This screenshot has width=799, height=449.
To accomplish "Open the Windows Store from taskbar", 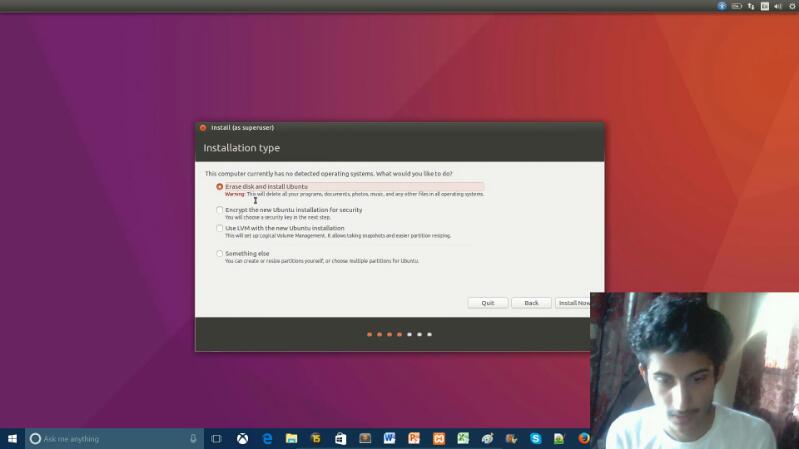I will pos(340,439).
